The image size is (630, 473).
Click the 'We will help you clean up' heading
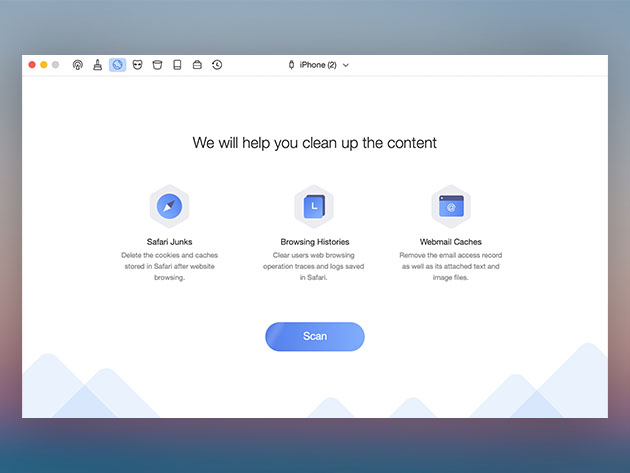(314, 143)
